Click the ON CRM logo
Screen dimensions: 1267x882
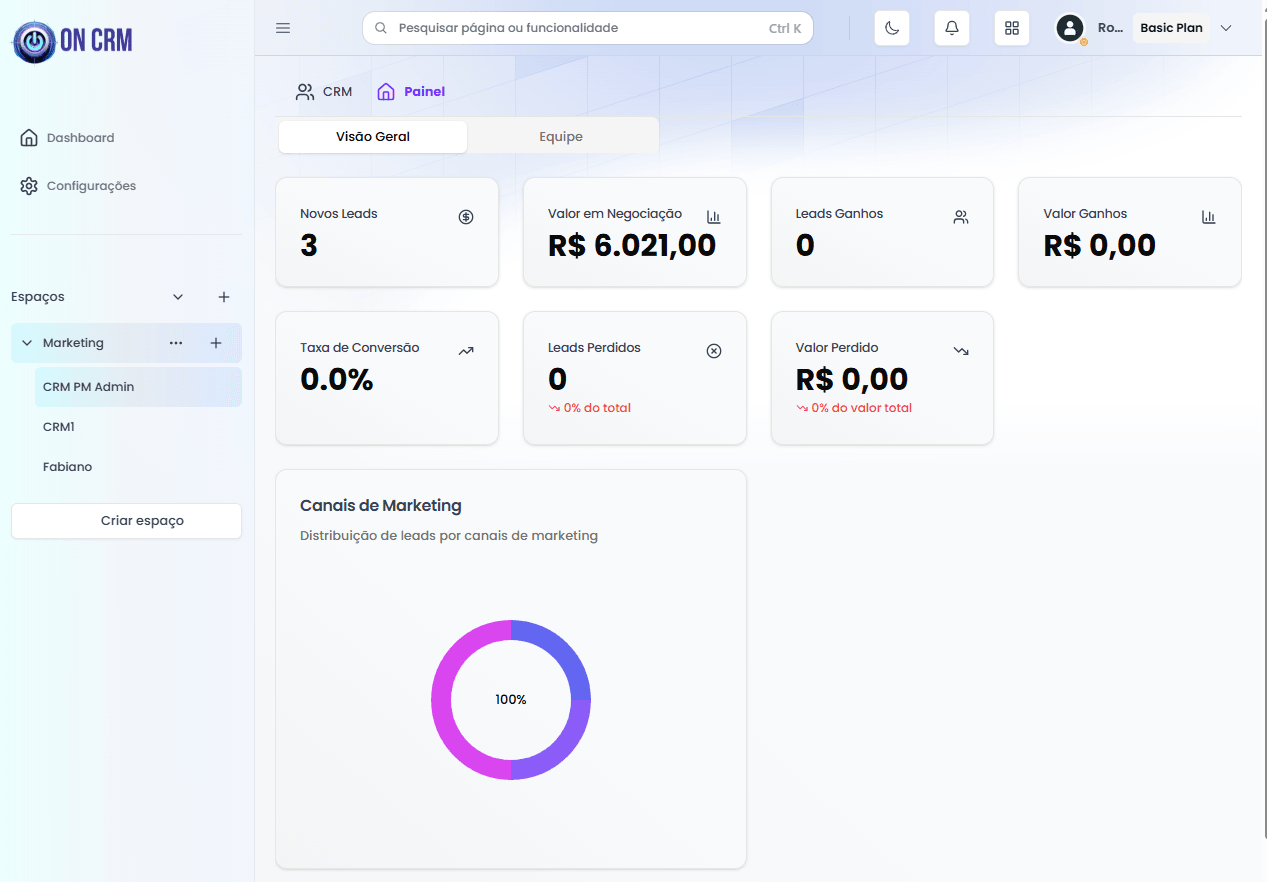[73, 41]
